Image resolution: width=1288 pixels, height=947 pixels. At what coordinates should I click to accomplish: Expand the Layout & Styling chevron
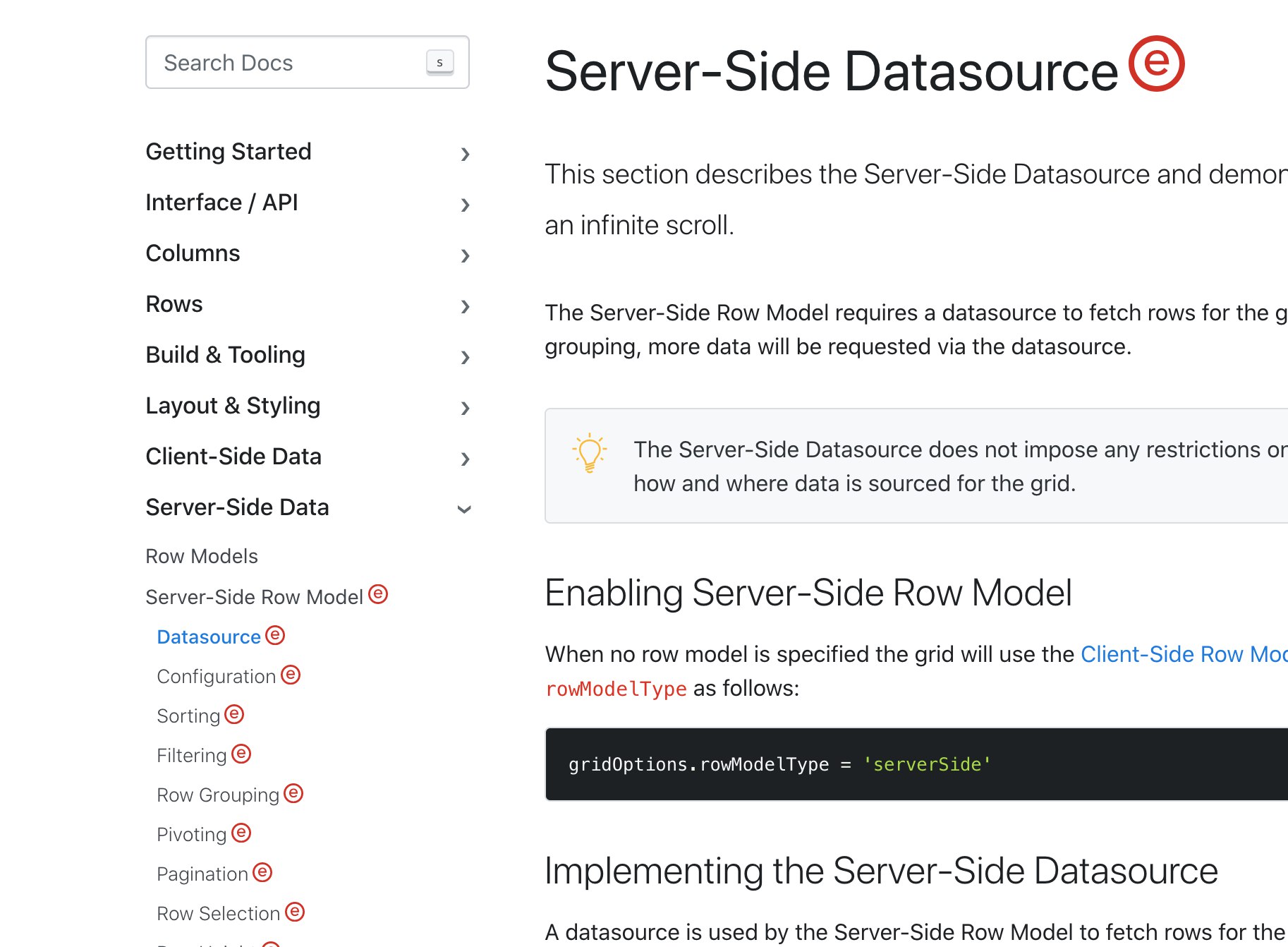pyautogui.click(x=465, y=407)
